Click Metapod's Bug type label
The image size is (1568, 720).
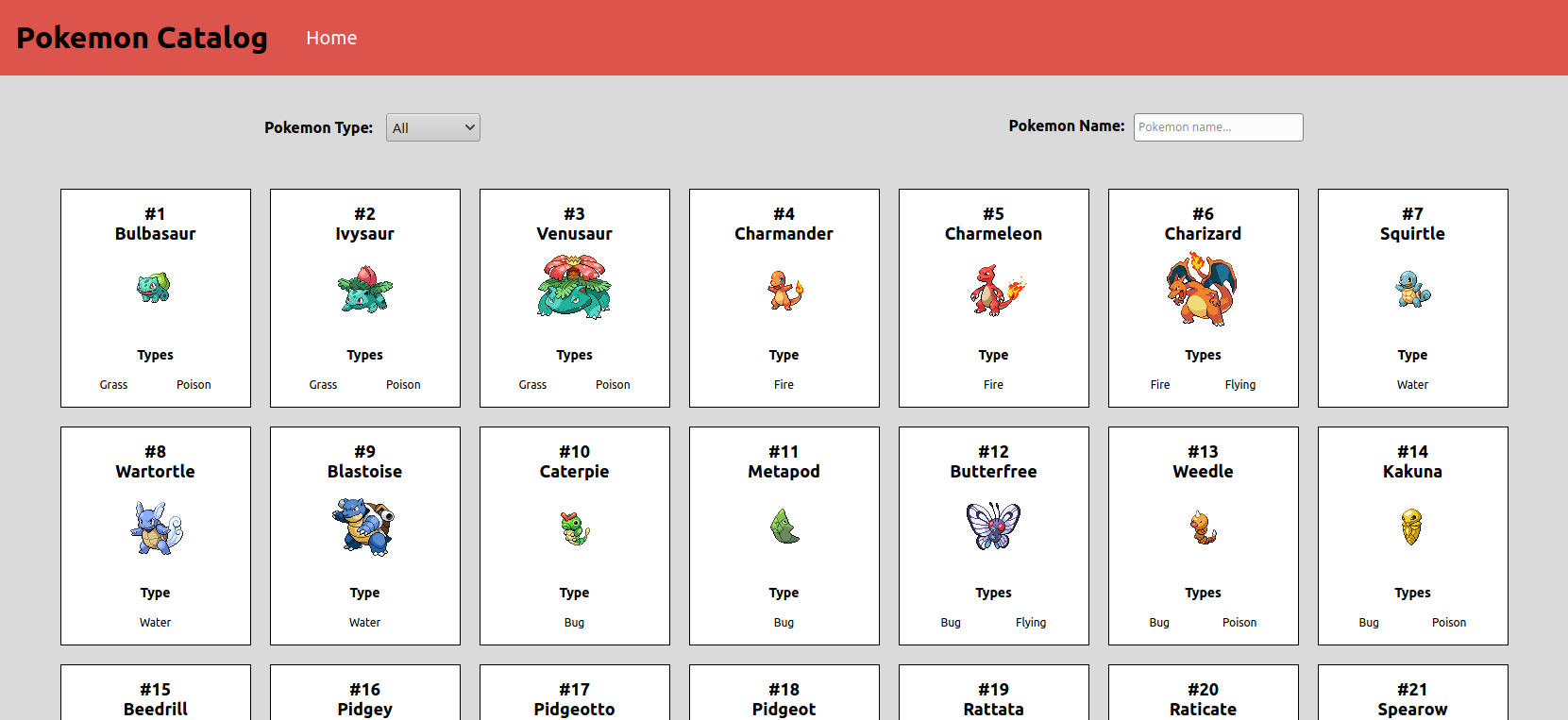click(x=784, y=623)
